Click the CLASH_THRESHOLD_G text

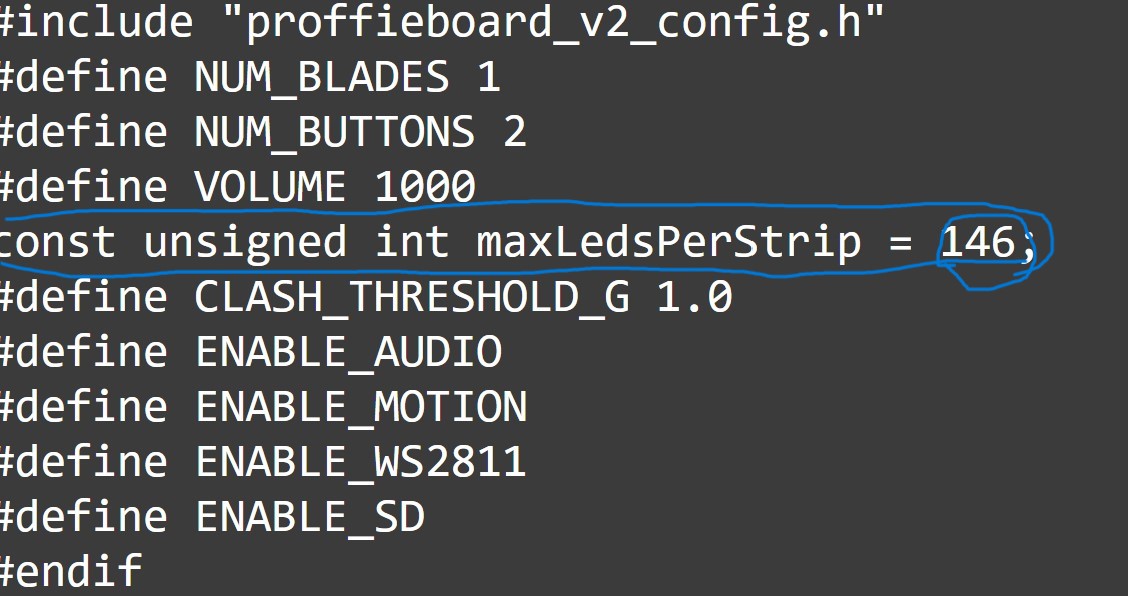tap(412, 297)
